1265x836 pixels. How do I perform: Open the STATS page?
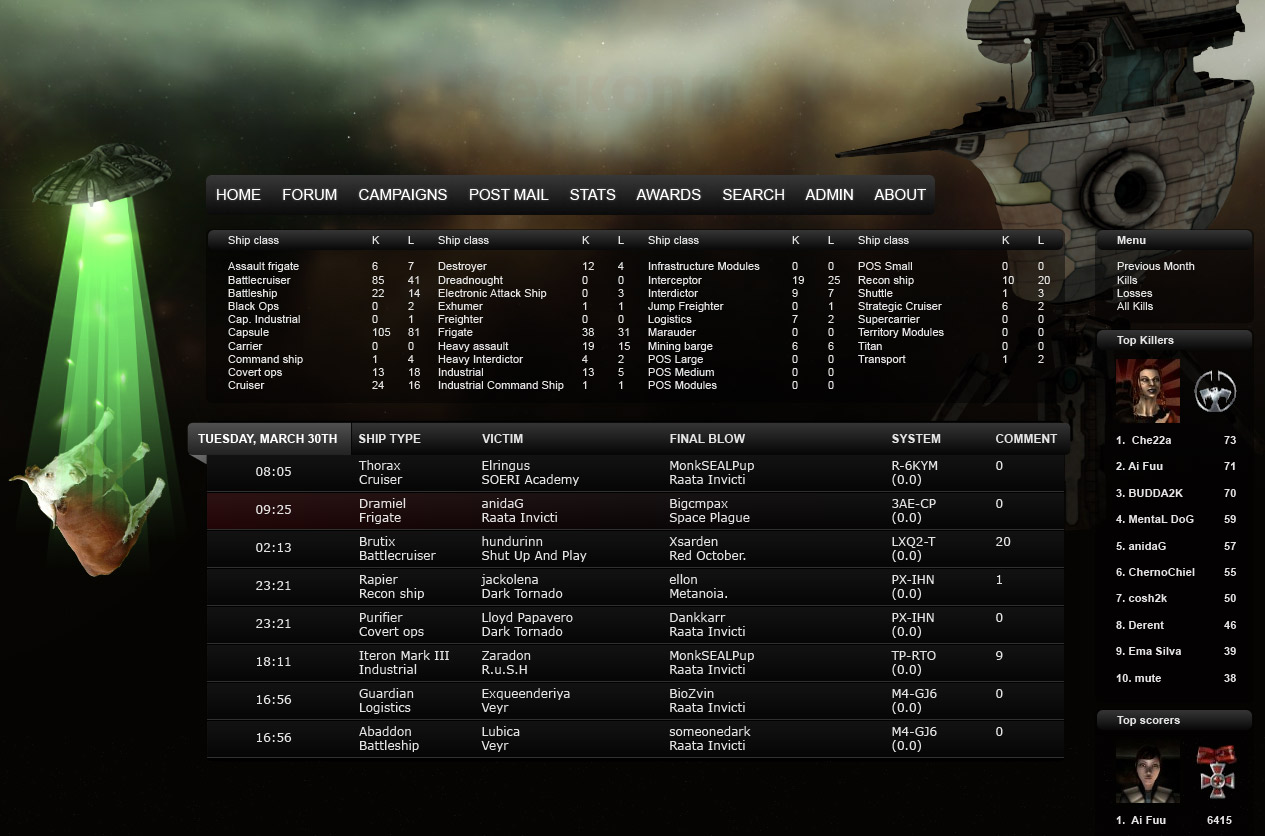pyautogui.click(x=592, y=195)
